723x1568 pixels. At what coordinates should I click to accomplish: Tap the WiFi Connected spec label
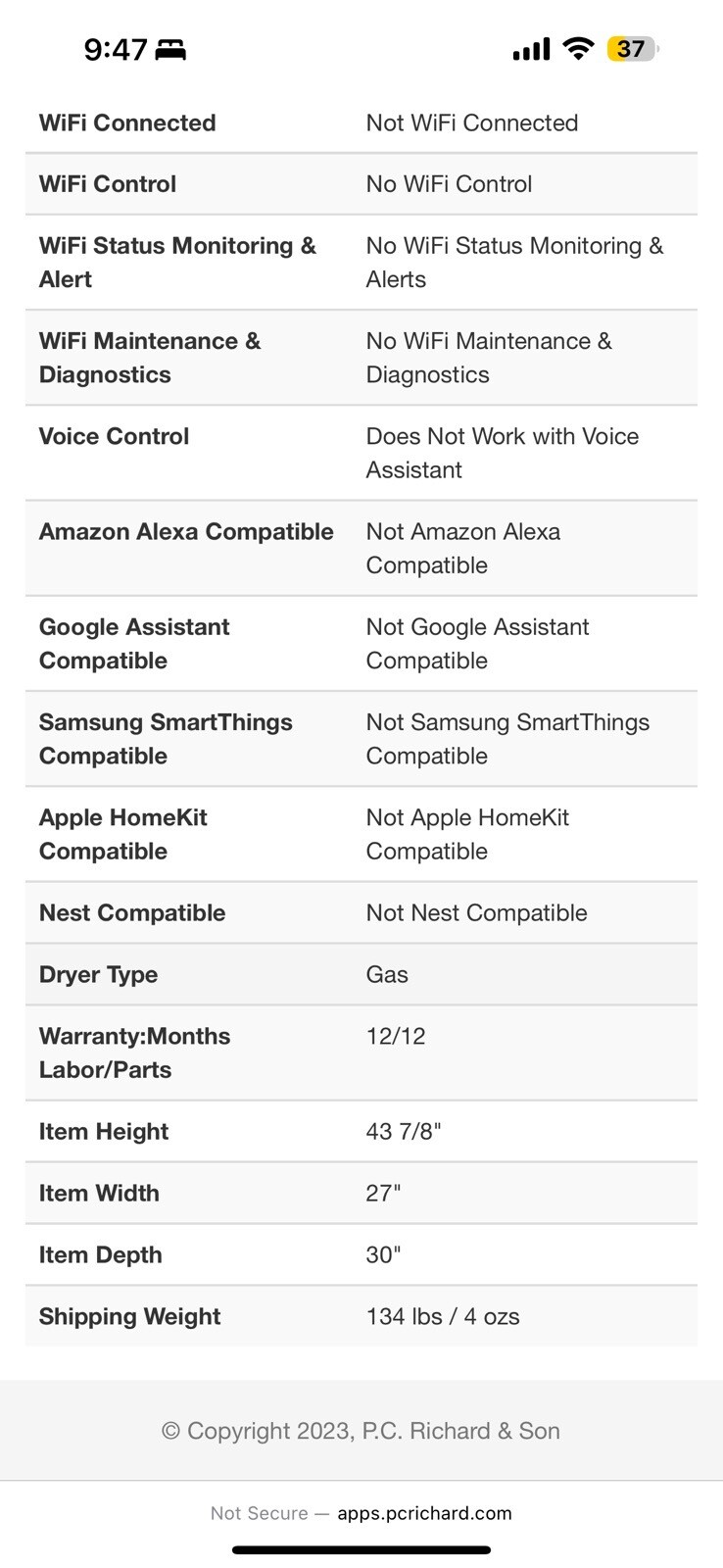pos(126,122)
